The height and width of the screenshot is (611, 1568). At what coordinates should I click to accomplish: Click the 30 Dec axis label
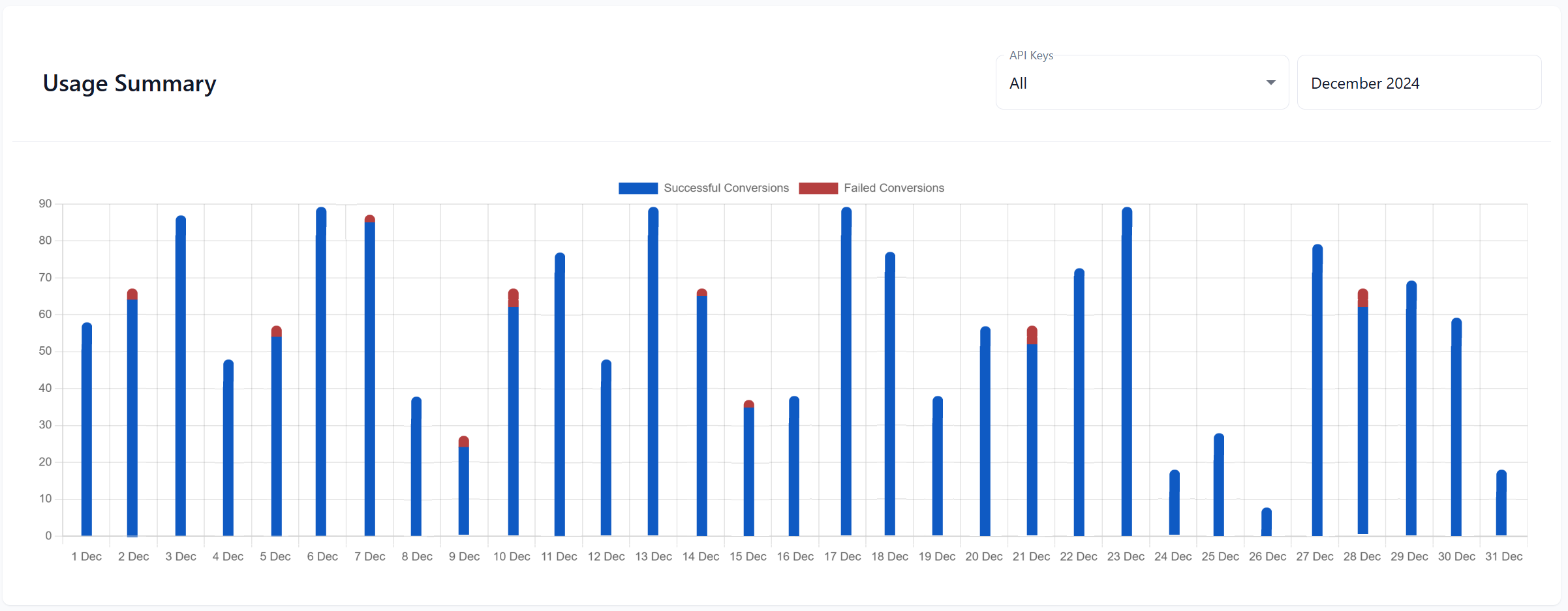pos(1456,557)
